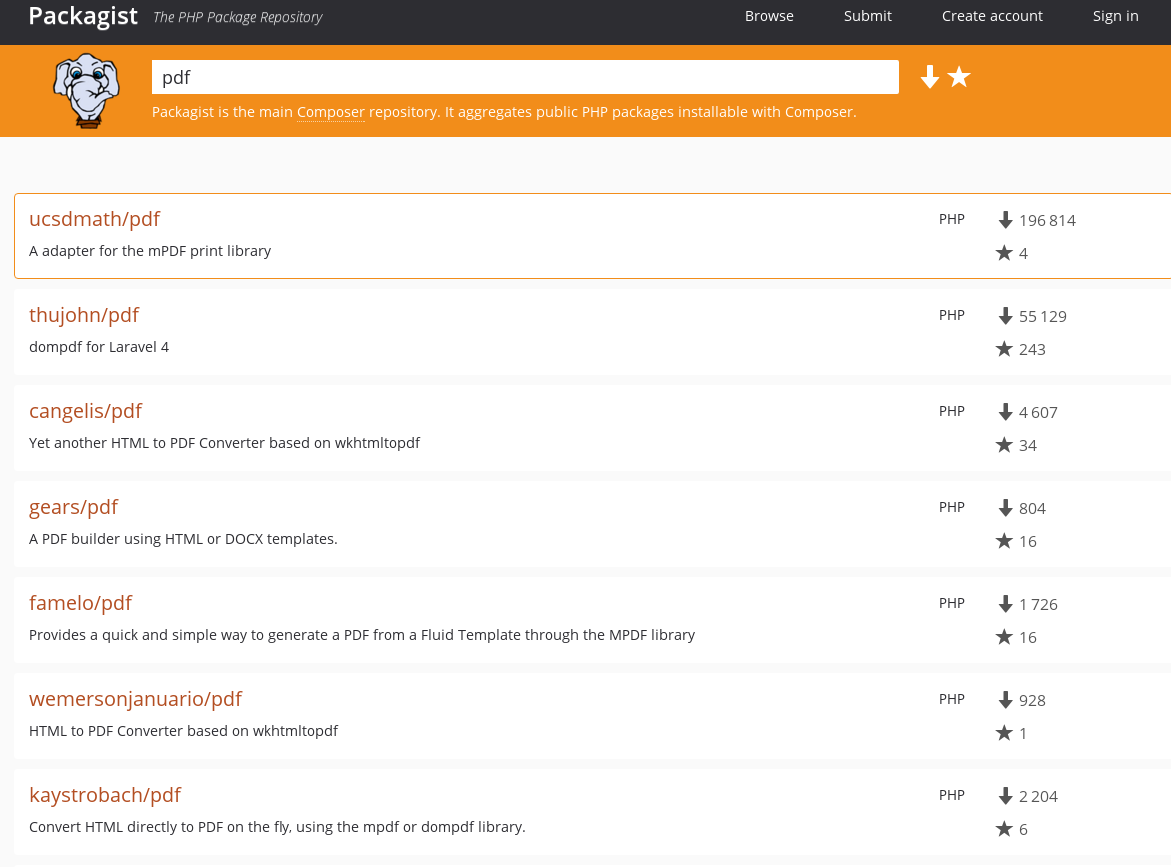
Task: Click the download count 2 204
Action: (1038, 796)
